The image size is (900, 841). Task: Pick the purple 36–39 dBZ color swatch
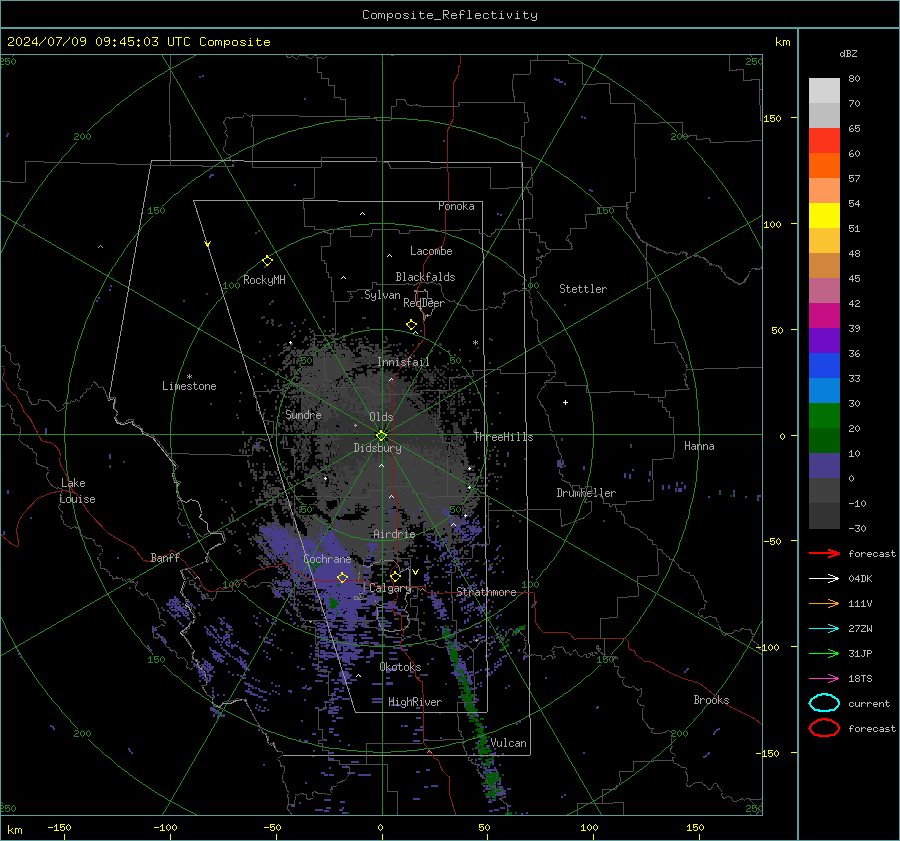click(x=824, y=340)
